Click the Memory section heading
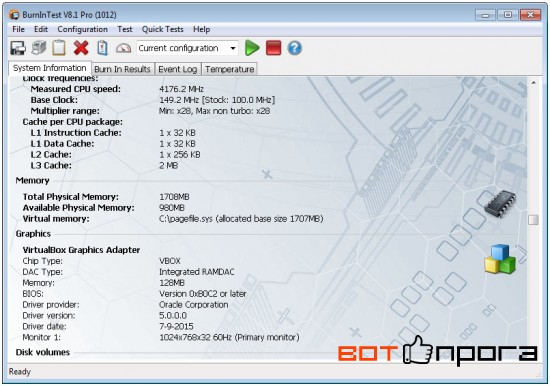Image resolution: width=550 pixels, height=386 pixels. click(x=32, y=181)
